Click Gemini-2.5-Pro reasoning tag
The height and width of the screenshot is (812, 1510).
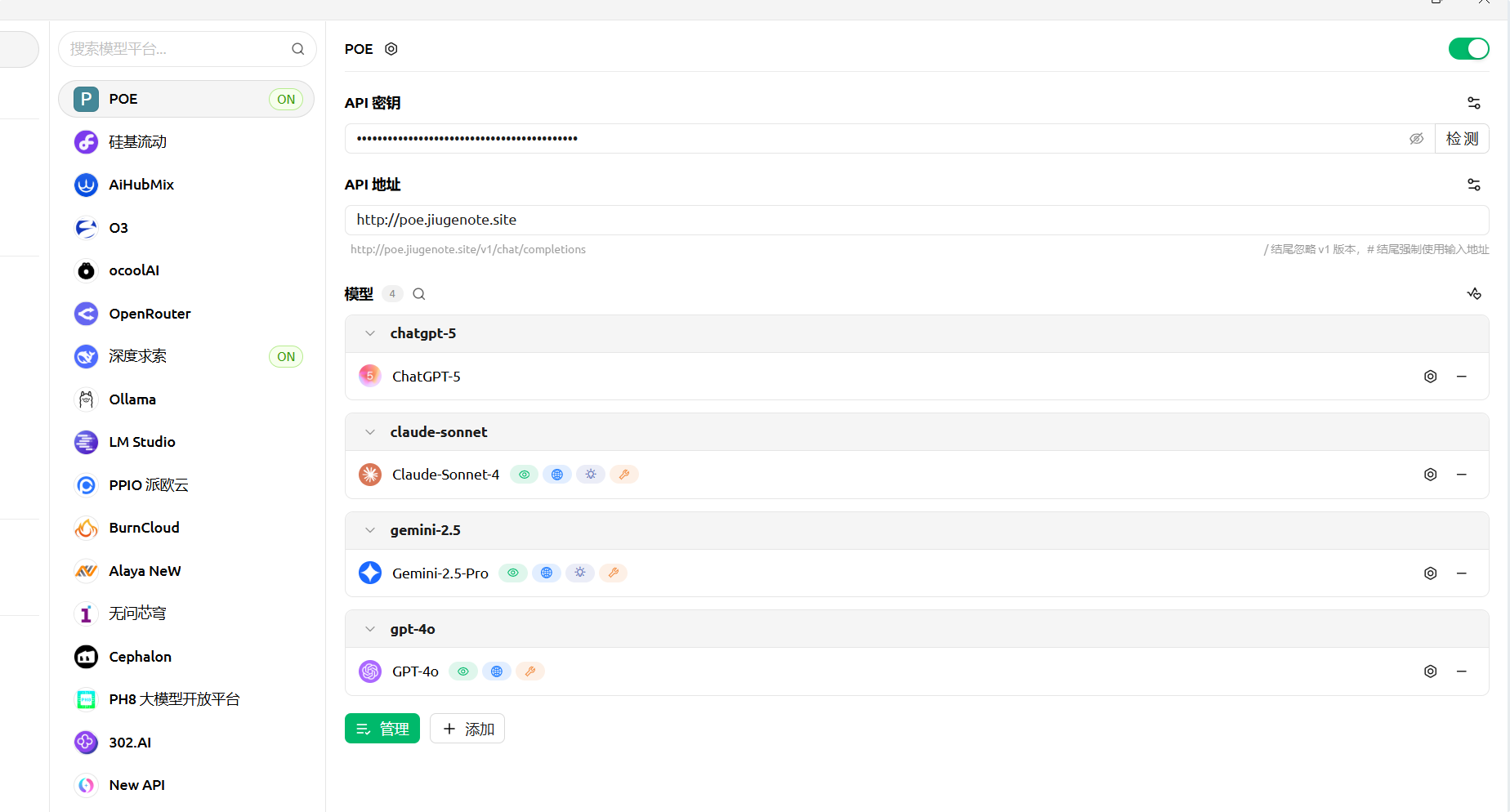pyautogui.click(x=580, y=573)
